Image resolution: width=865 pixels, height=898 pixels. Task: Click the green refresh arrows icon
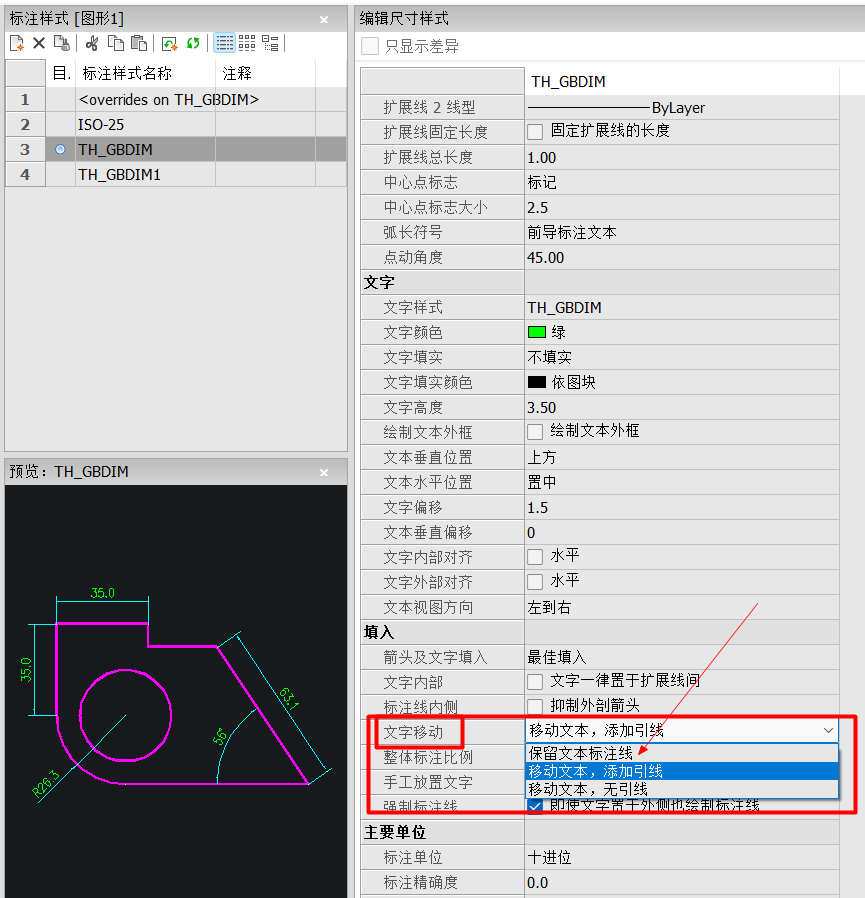pos(193,43)
